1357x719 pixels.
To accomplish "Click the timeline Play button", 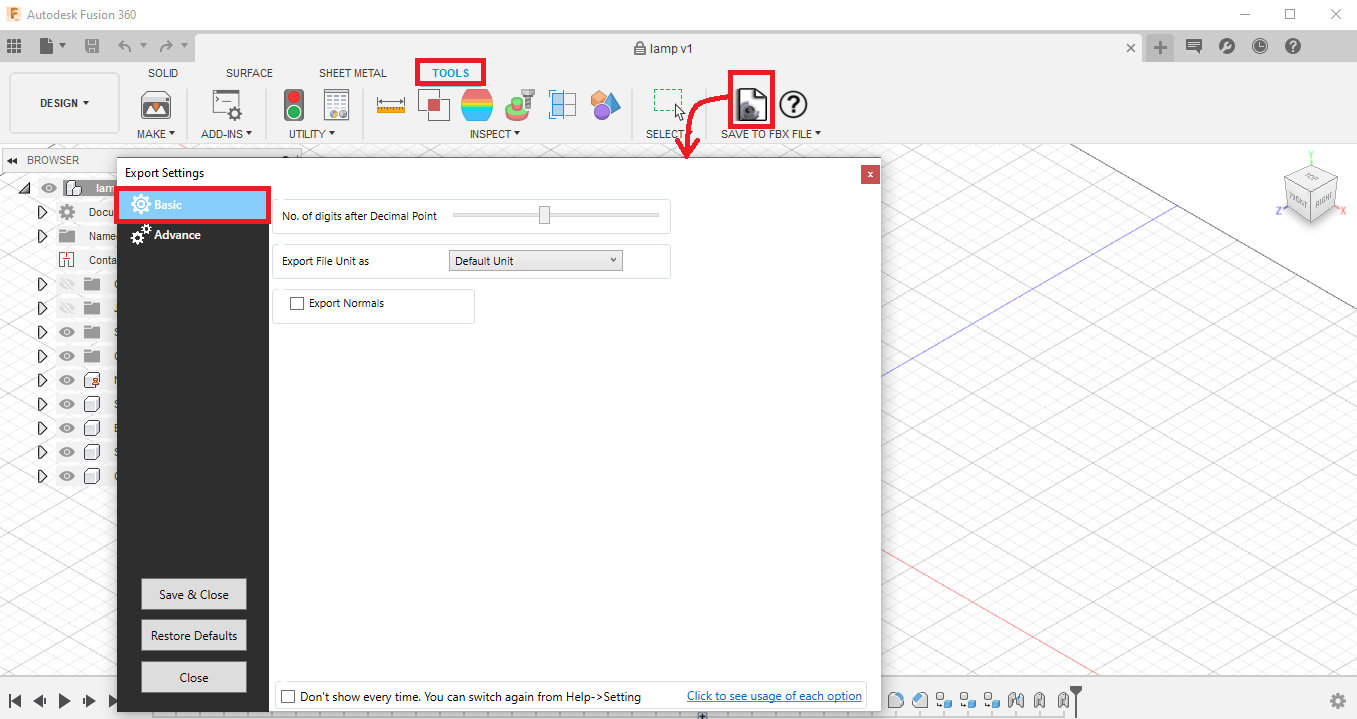I will (x=64, y=701).
